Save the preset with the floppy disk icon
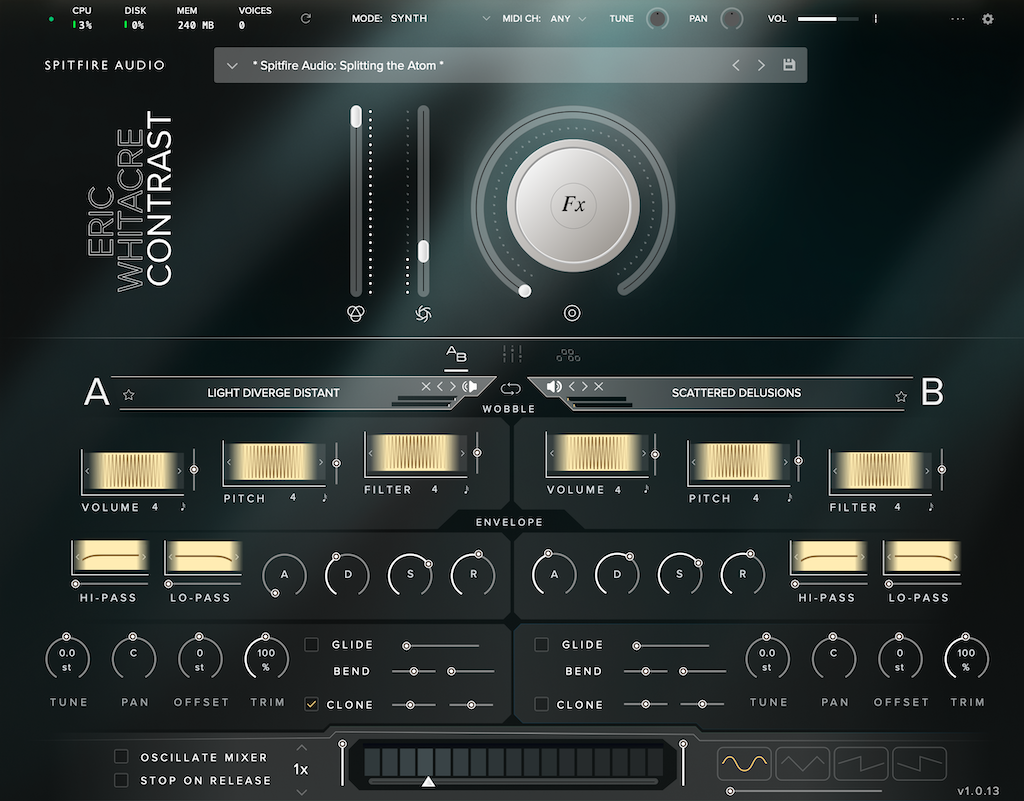This screenshot has height=801, width=1024. pos(789,65)
